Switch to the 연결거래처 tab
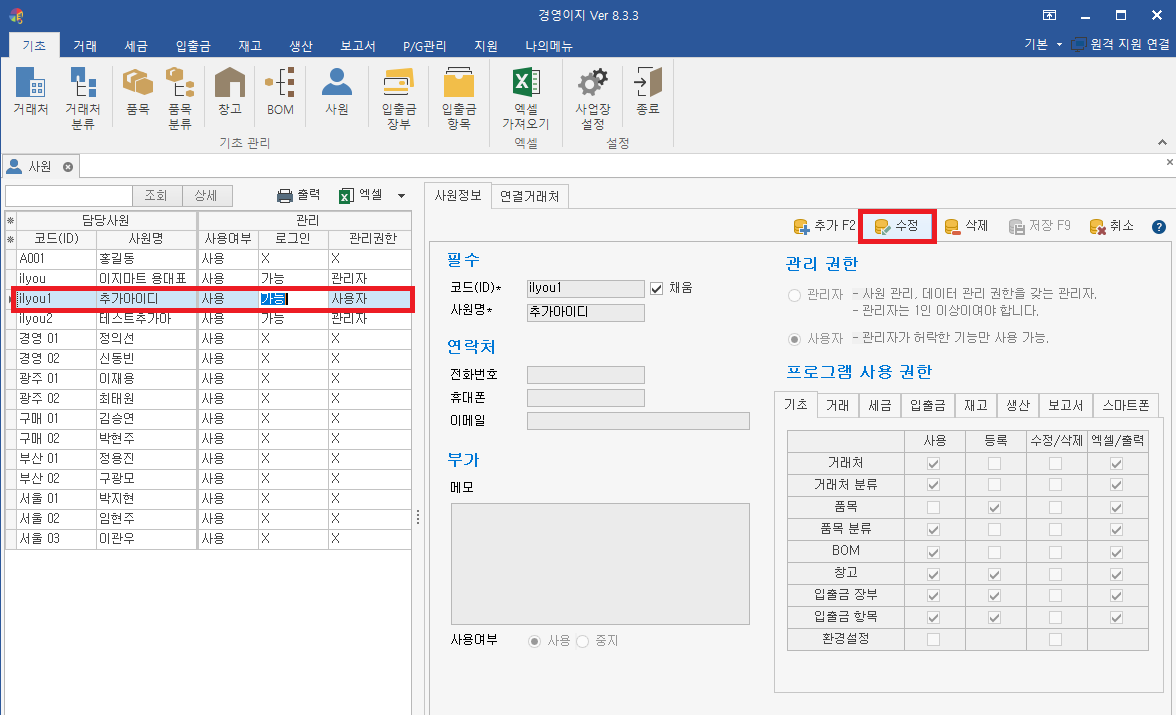The image size is (1176, 715). coord(530,195)
